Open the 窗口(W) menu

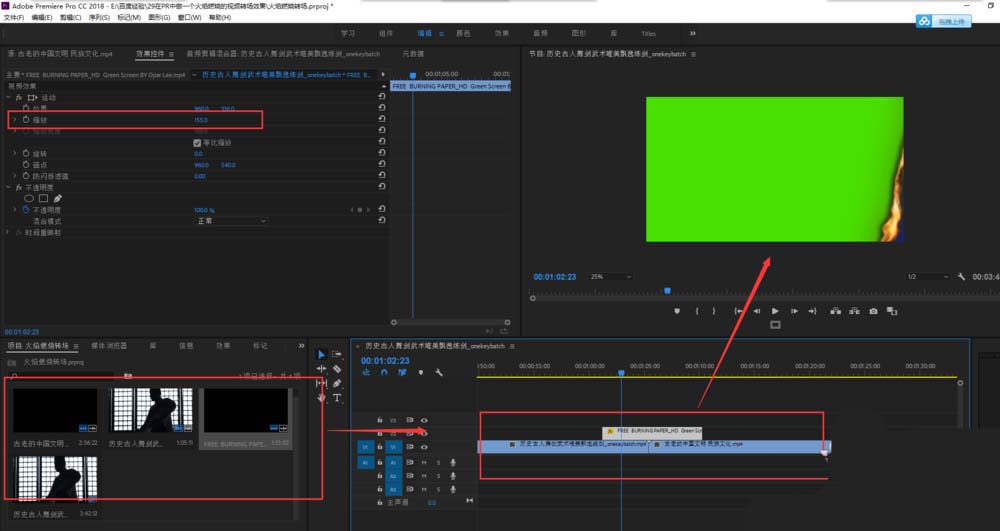click(189, 18)
